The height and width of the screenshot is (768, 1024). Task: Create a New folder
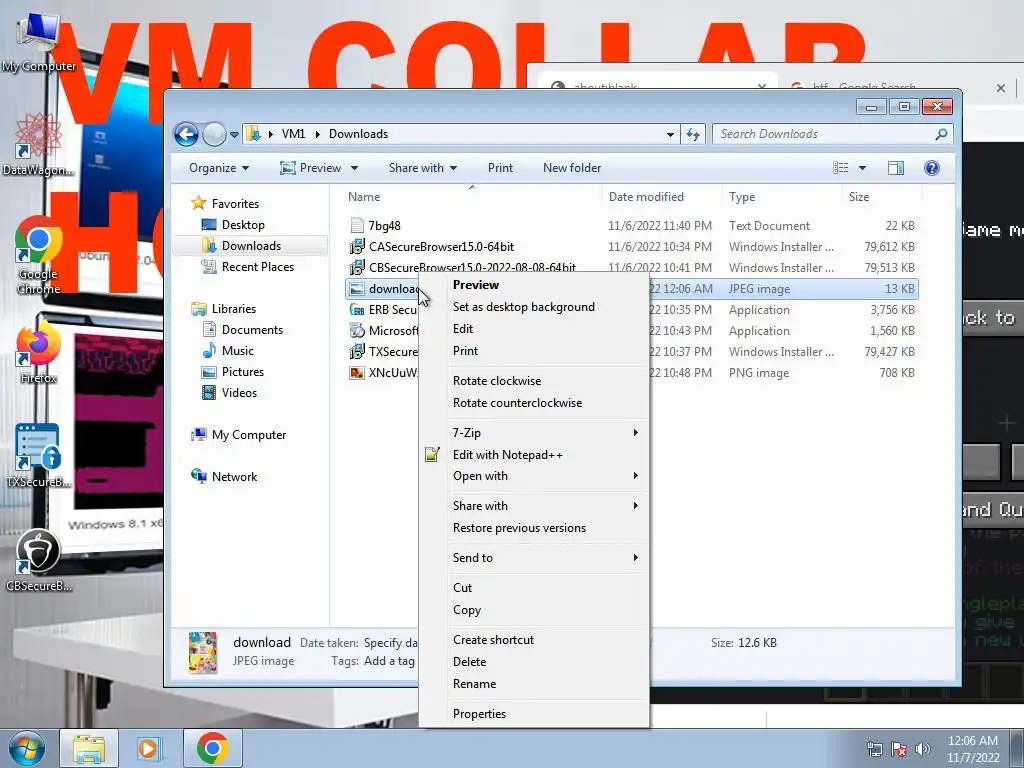coord(571,168)
